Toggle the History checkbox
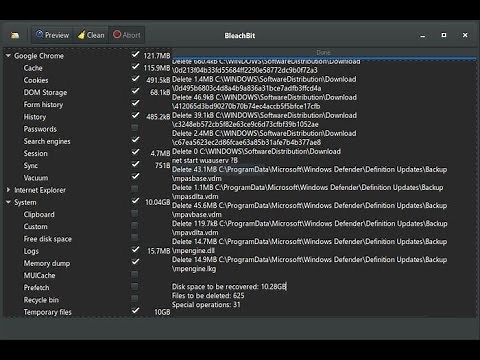Viewport: 480px width, 360px height. tap(135, 115)
